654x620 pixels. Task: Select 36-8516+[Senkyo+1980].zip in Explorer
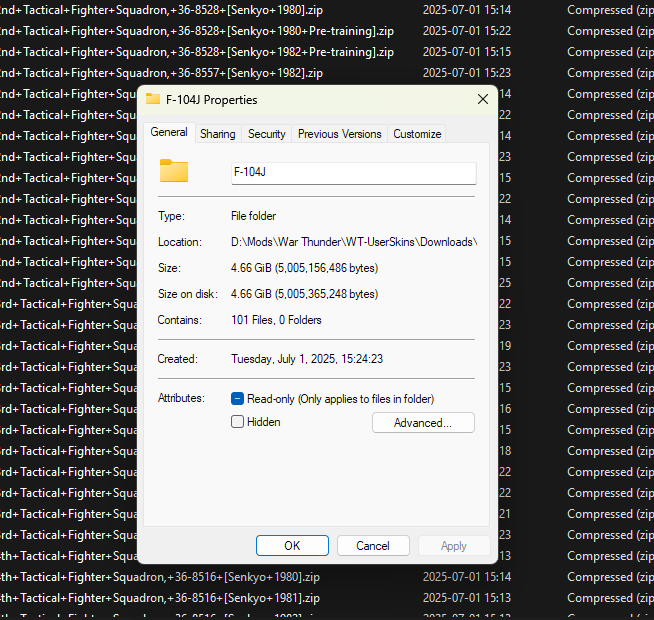pyautogui.click(x=160, y=577)
